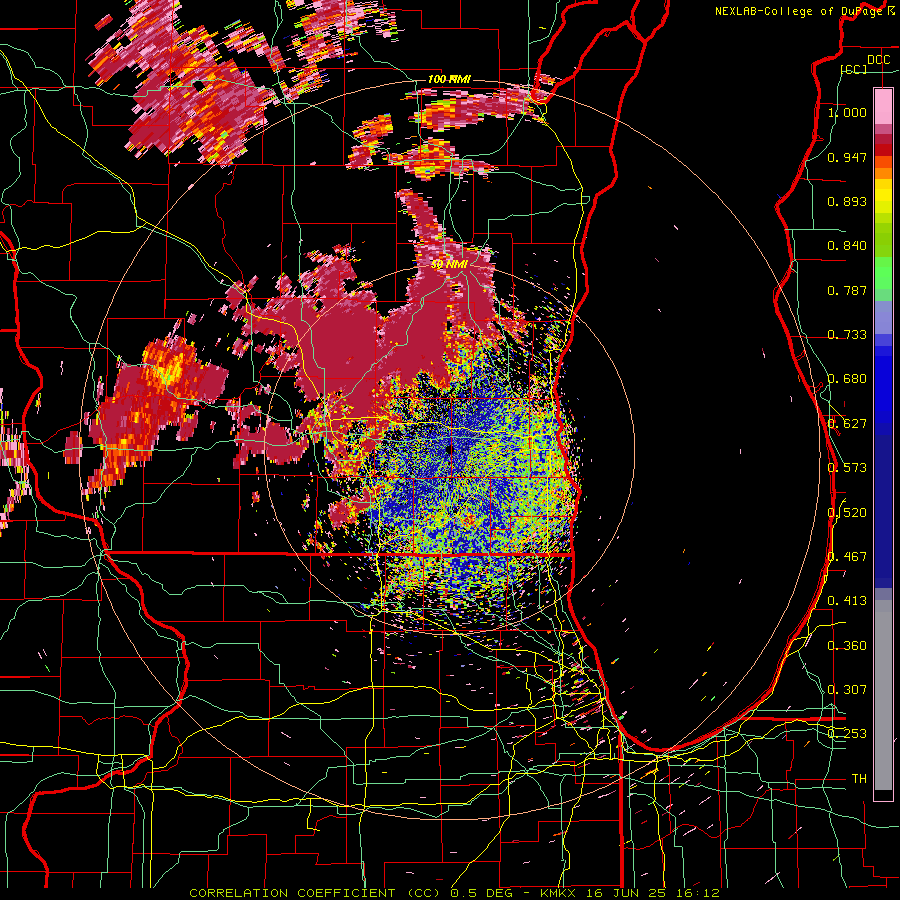This screenshot has height=900, width=900.
Task: Click the 0.840 legend value
Action: (x=847, y=246)
